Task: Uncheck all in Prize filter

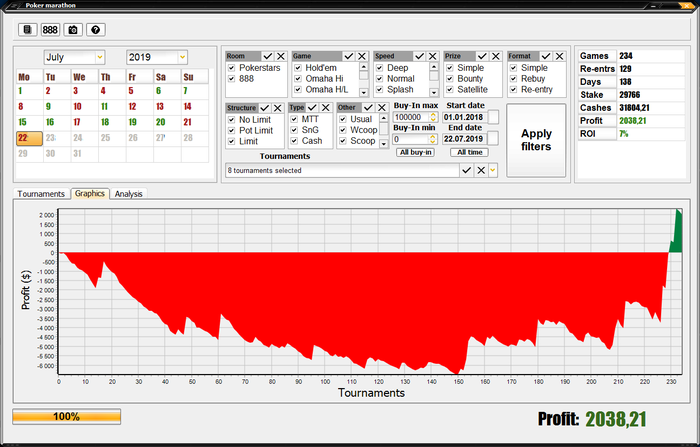Action: [x=496, y=56]
